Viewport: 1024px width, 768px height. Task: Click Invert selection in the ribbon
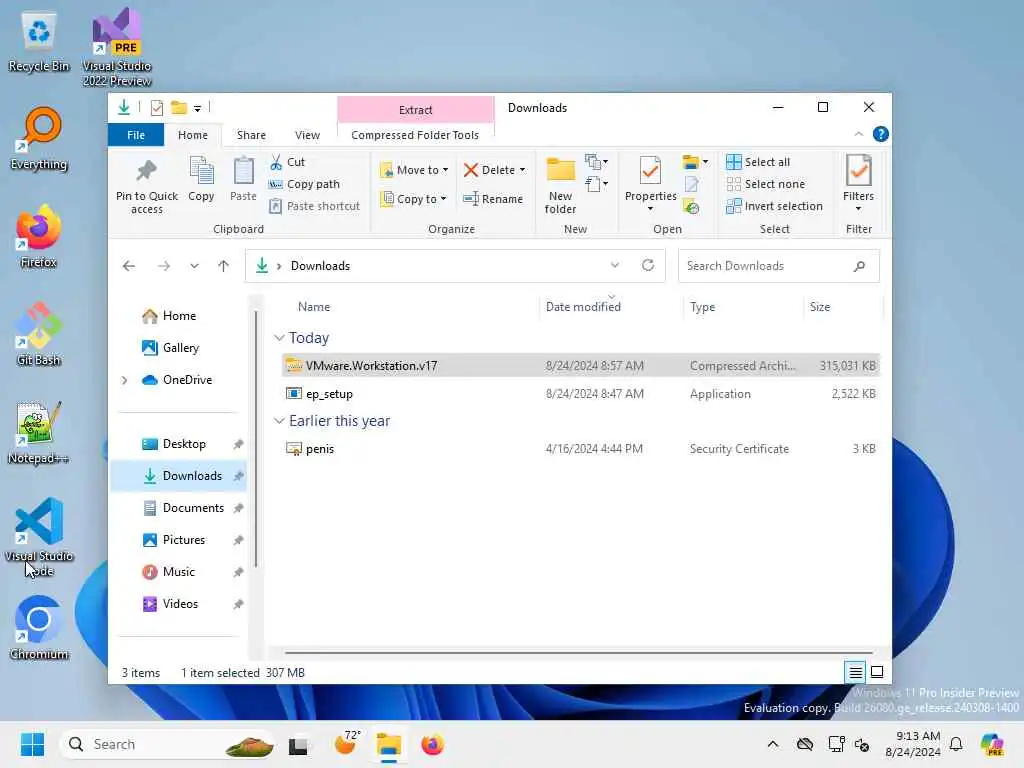click(x=775, y=206)
